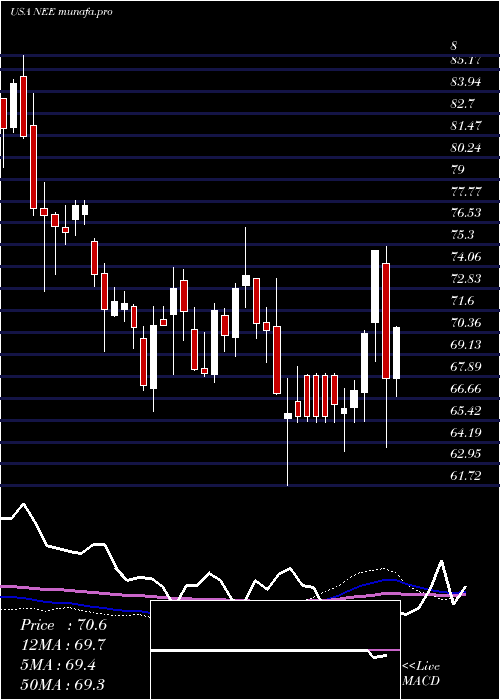Click the 79 price axis label
Image resolution: width=500 pixels, height=700 pixels.
click(458, 169)
